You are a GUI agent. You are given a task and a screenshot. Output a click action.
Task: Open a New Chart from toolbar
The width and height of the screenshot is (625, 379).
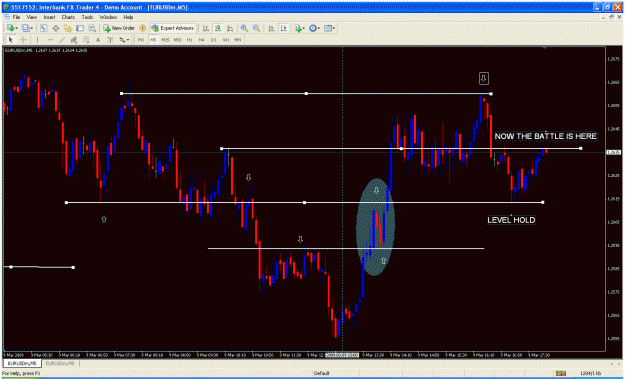click(10, 28)
